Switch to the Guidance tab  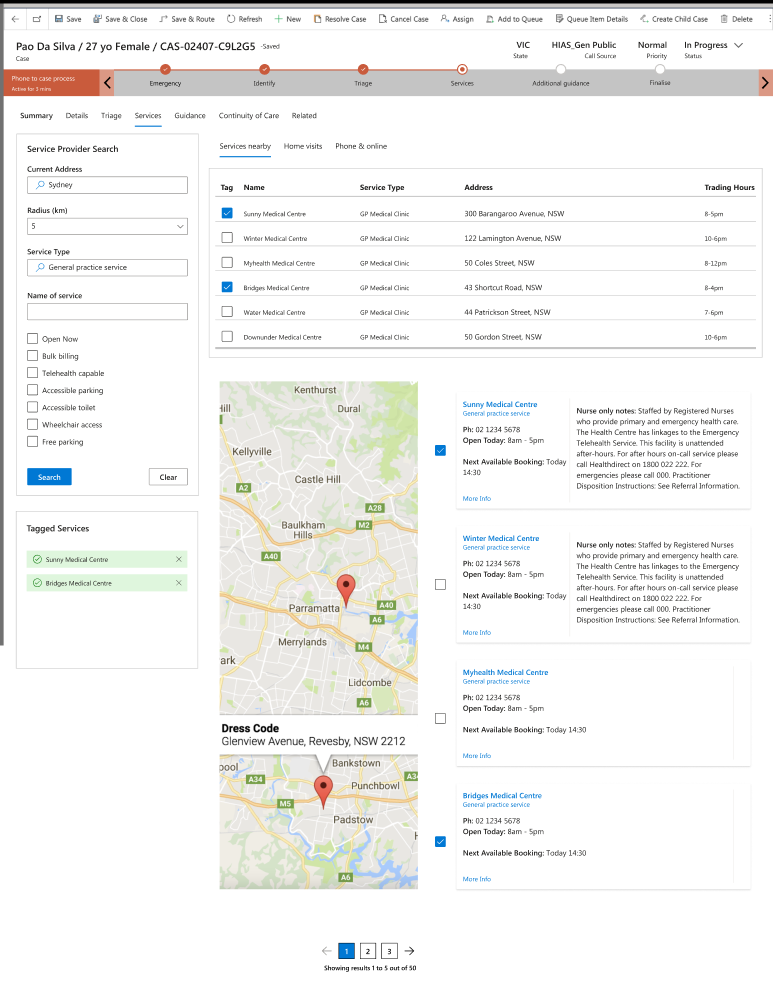[190, 115]
